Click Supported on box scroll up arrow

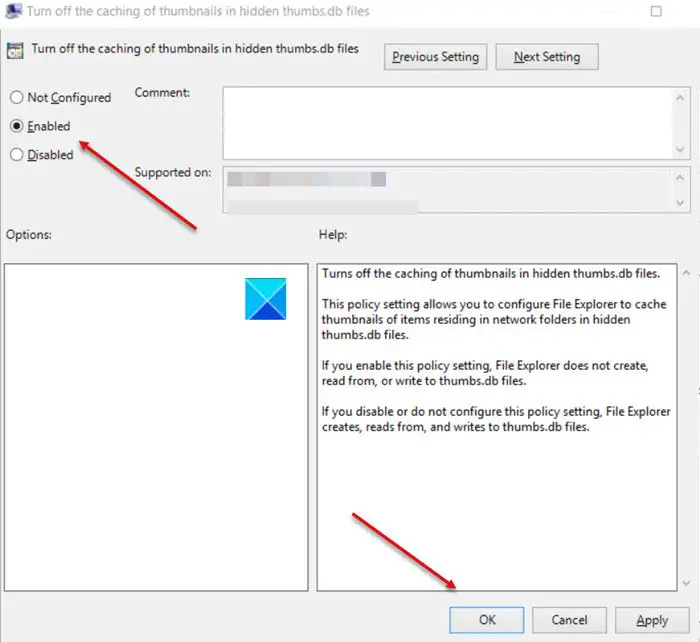[x=680, y=178]
